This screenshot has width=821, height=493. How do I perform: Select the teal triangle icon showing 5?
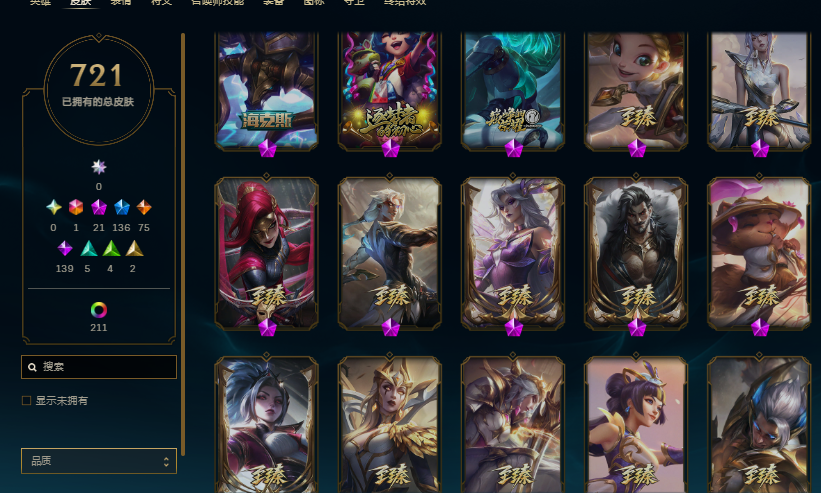pos(88,248)
